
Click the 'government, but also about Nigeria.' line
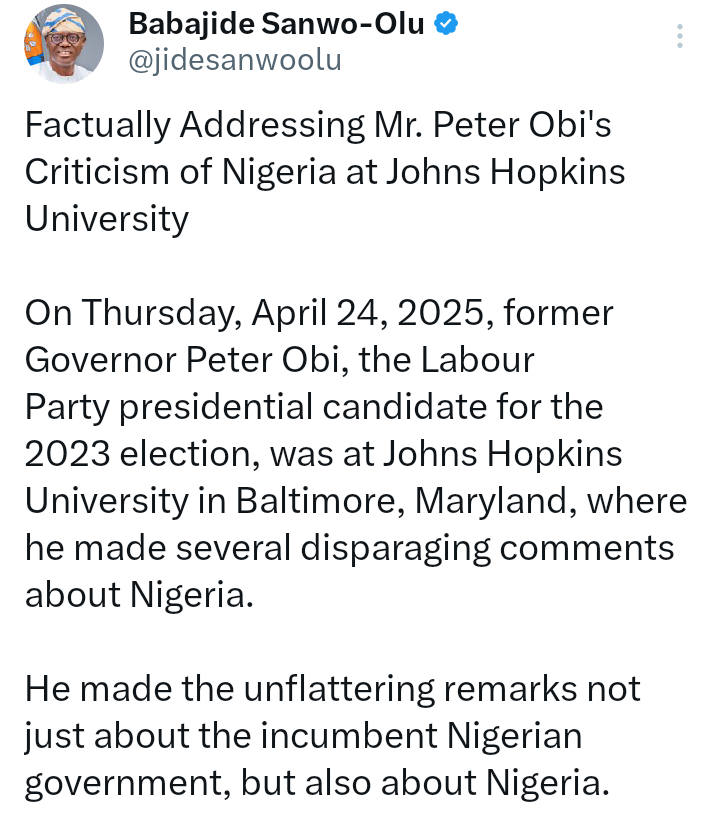pos(317,784)
